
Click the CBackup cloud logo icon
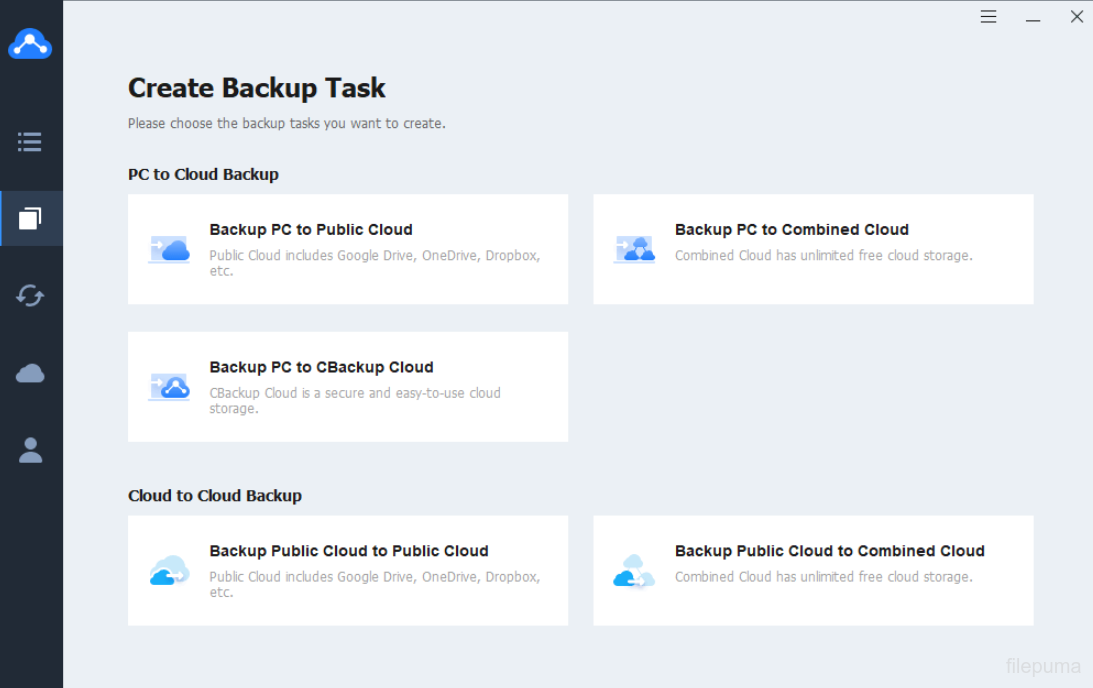tap(30, 44)
